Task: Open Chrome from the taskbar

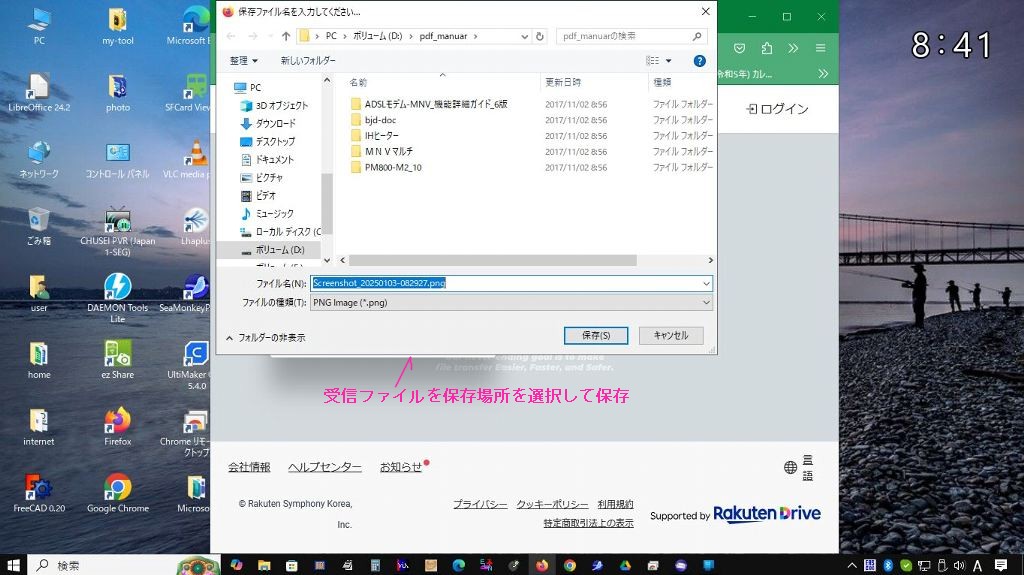Action: 570,565
